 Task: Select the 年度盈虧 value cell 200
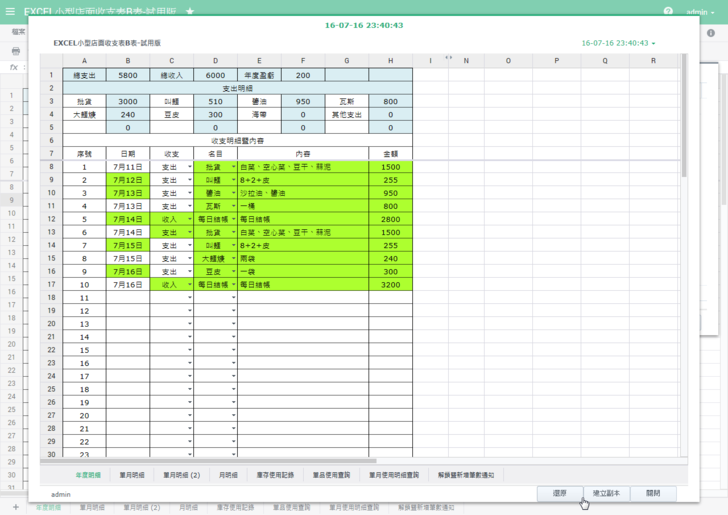click(x=303, y=75)
